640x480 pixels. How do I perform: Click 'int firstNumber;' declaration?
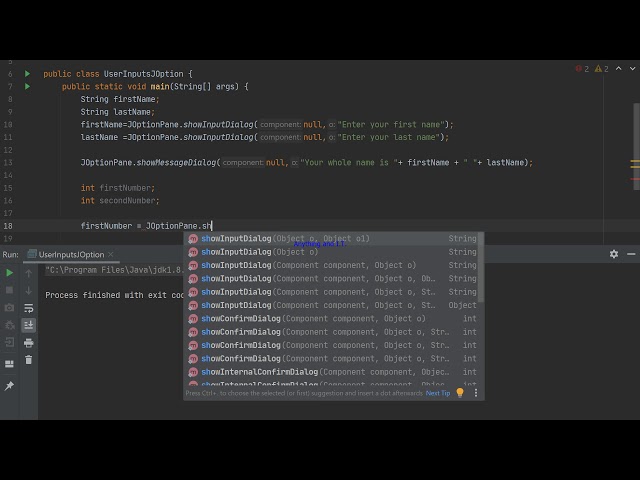click(118, 188)
